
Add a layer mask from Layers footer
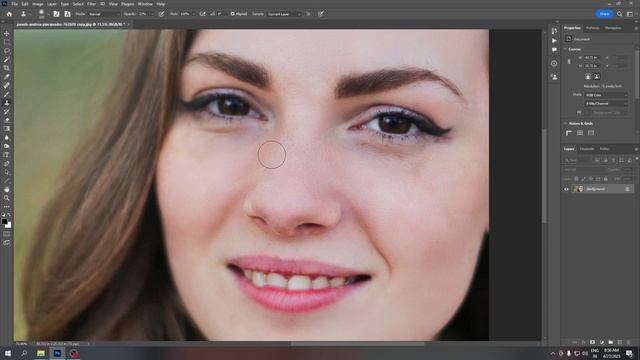[592, 342]
